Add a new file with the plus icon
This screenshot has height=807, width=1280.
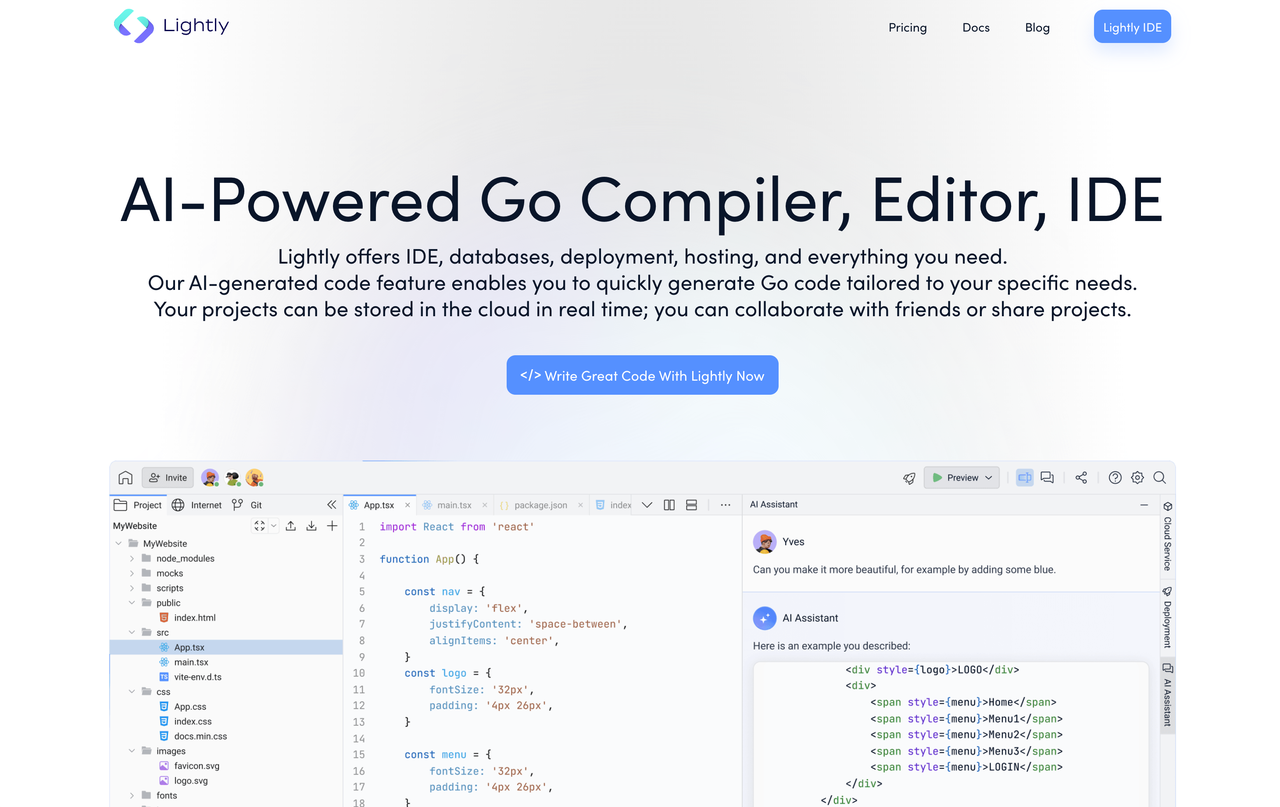pyautogui.click(x=332, y=526)
